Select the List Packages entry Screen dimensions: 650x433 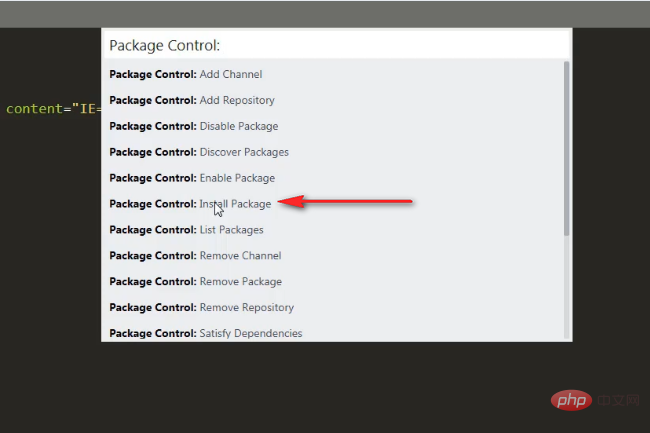pos(333,230)
